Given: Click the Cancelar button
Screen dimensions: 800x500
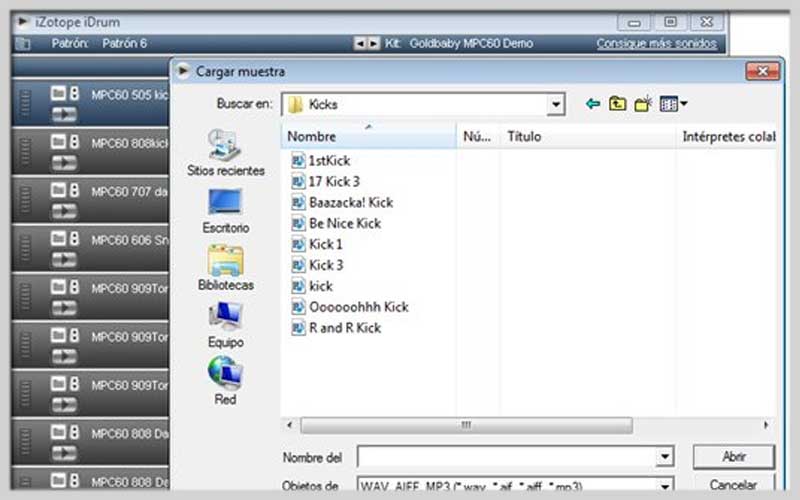Looking at the screenshot, I should coord(734,484).
